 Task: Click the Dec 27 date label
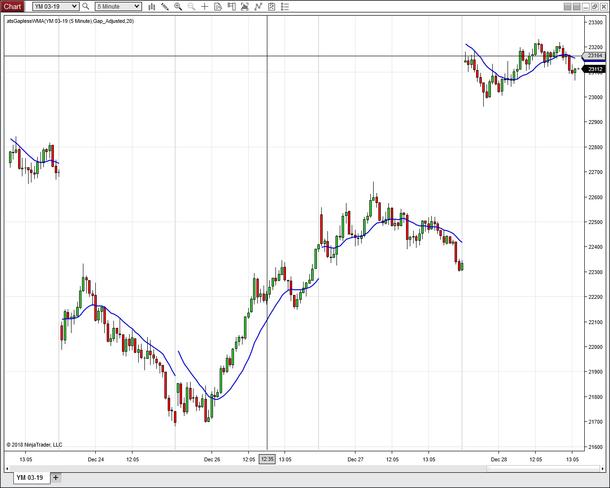tap(355, 459)
